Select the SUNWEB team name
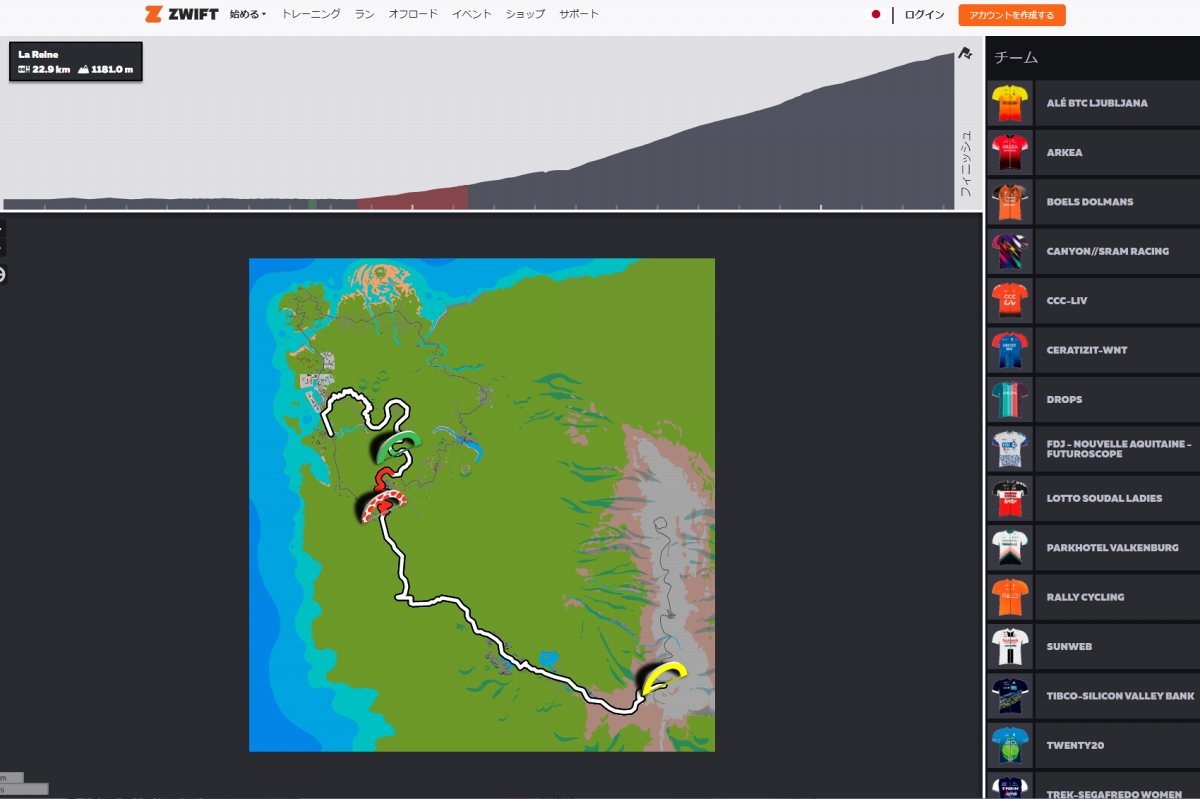 1070,646
